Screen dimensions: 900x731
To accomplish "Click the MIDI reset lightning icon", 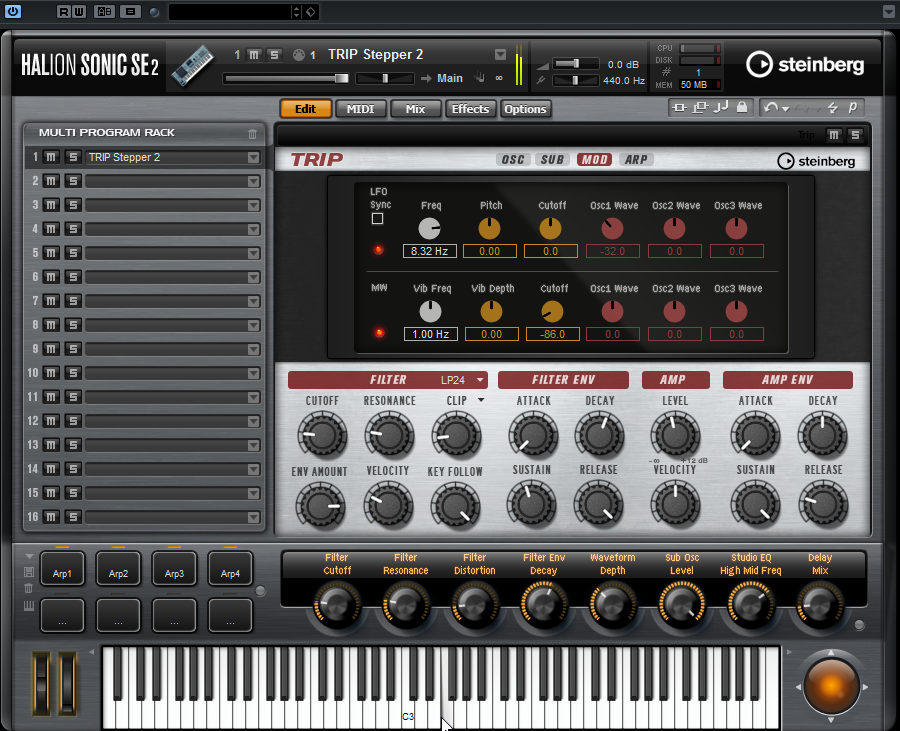I will [x=832, y=107].
